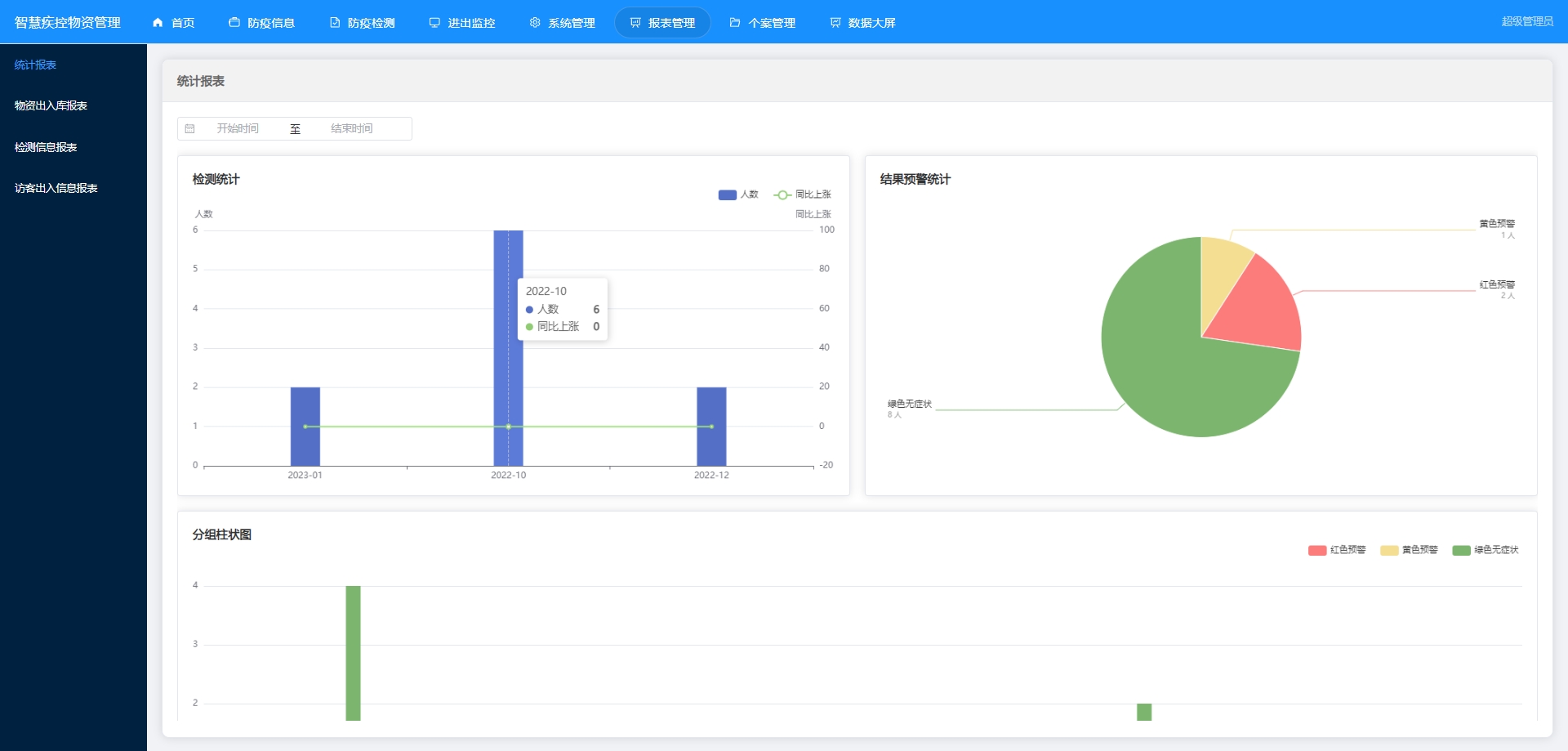The width and height of the screenshot is (1568, 751).
Task: Toggle 红色预警 legend in grouped bar chart
Action: [x=1337, y=550]
